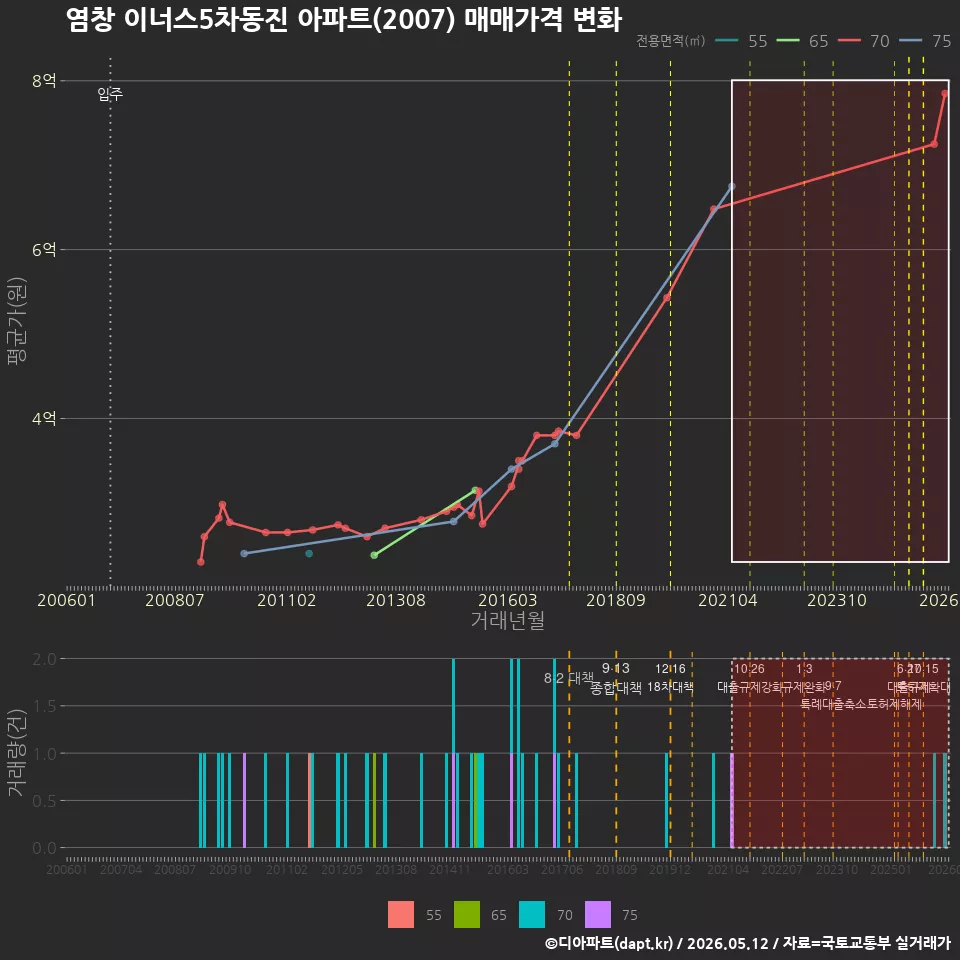Viewport: 960px width, 960px height.
Task: Click the 8억 price axis label
Action: click(44, 80)
